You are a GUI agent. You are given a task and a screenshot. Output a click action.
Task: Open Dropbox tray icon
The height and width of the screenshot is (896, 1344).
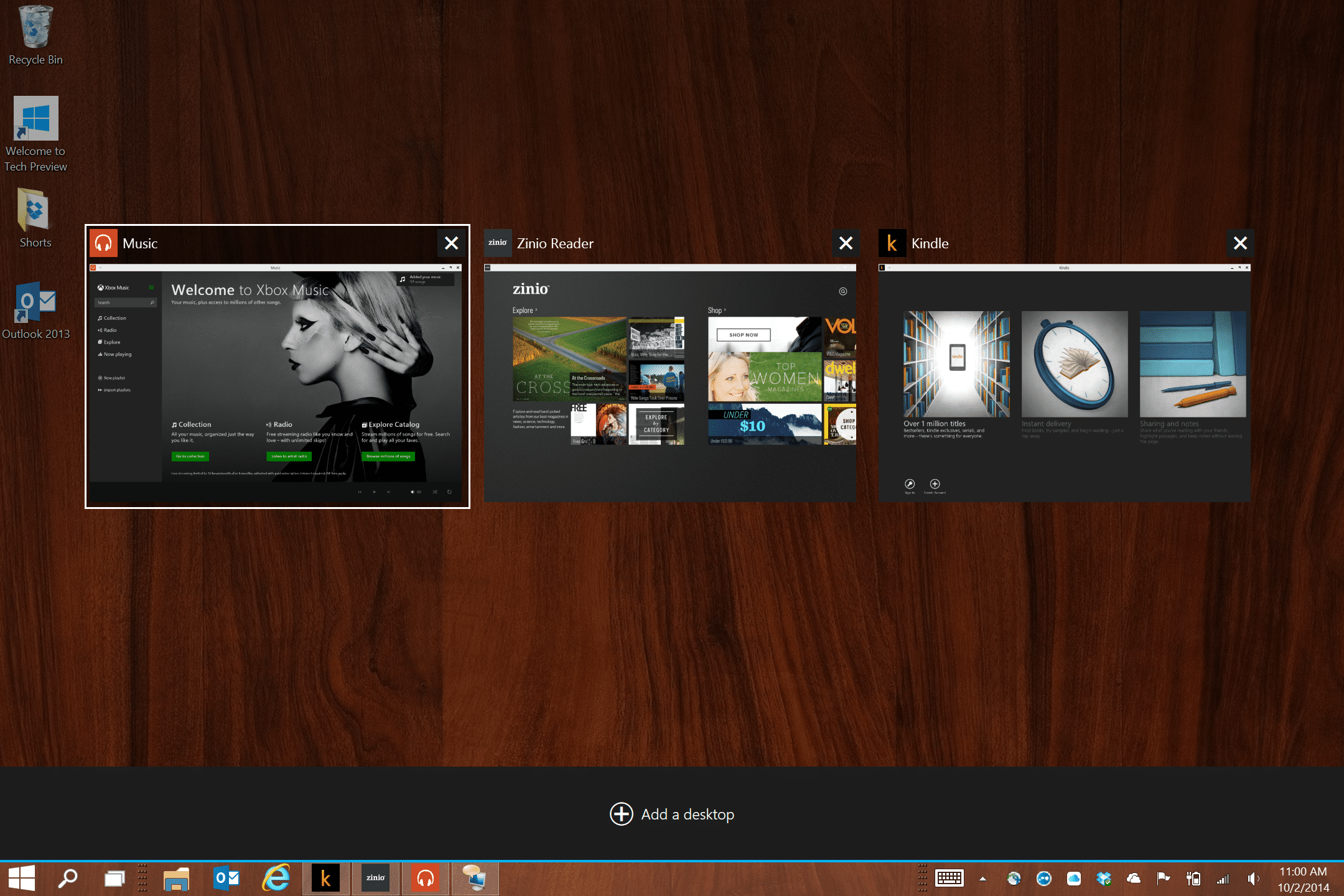click(x=1104, y=879)
